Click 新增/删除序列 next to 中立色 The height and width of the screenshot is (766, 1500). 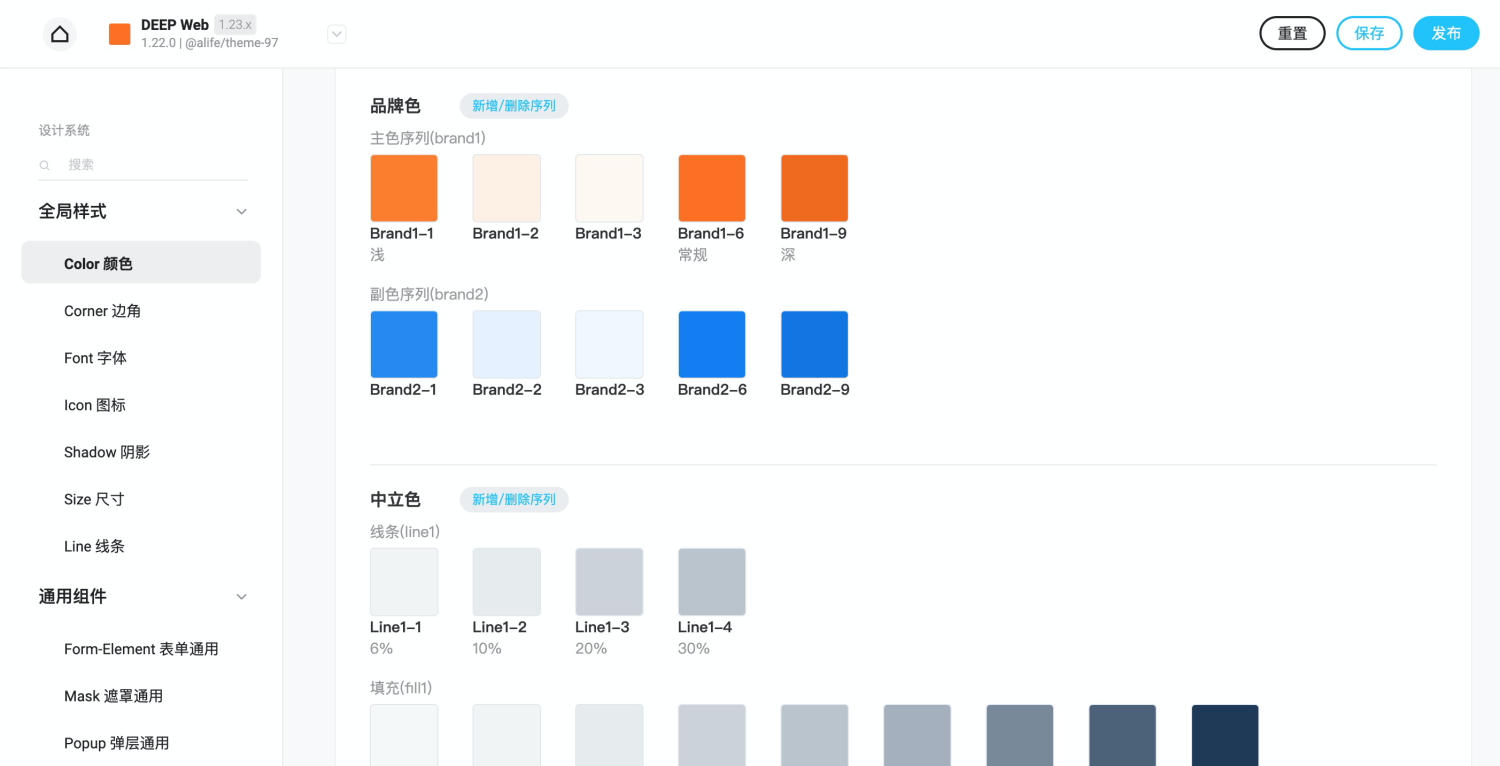click(514, 500)
